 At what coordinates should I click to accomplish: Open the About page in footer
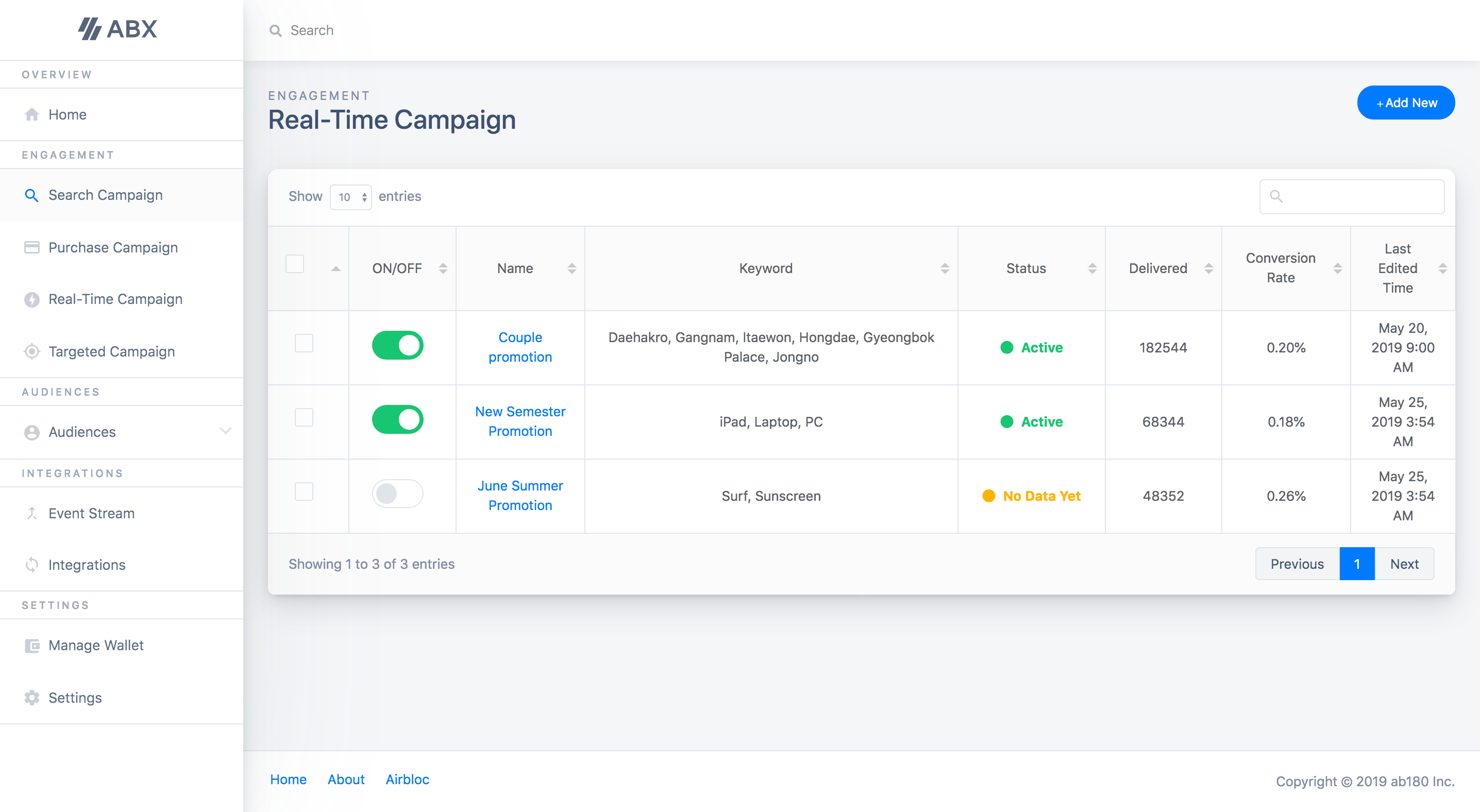click(346, 779)
